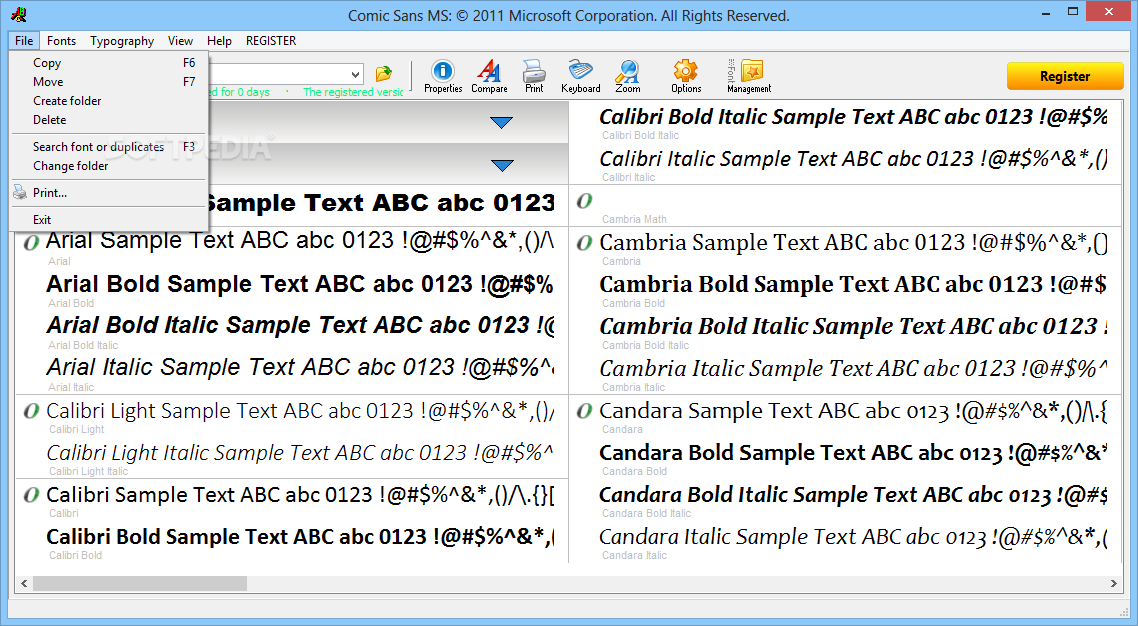Select the Calibri Bold sample row

point(300,542)
